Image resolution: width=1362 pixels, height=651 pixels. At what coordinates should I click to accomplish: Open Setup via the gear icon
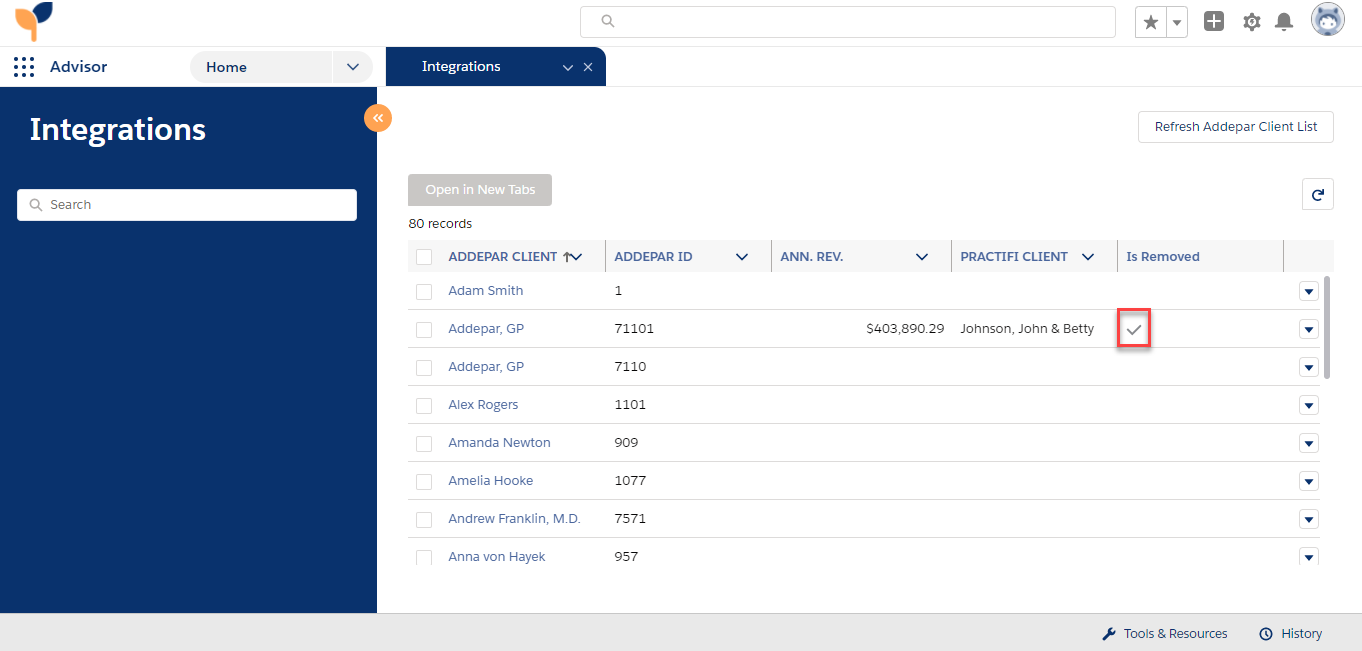click(1251, 21)
